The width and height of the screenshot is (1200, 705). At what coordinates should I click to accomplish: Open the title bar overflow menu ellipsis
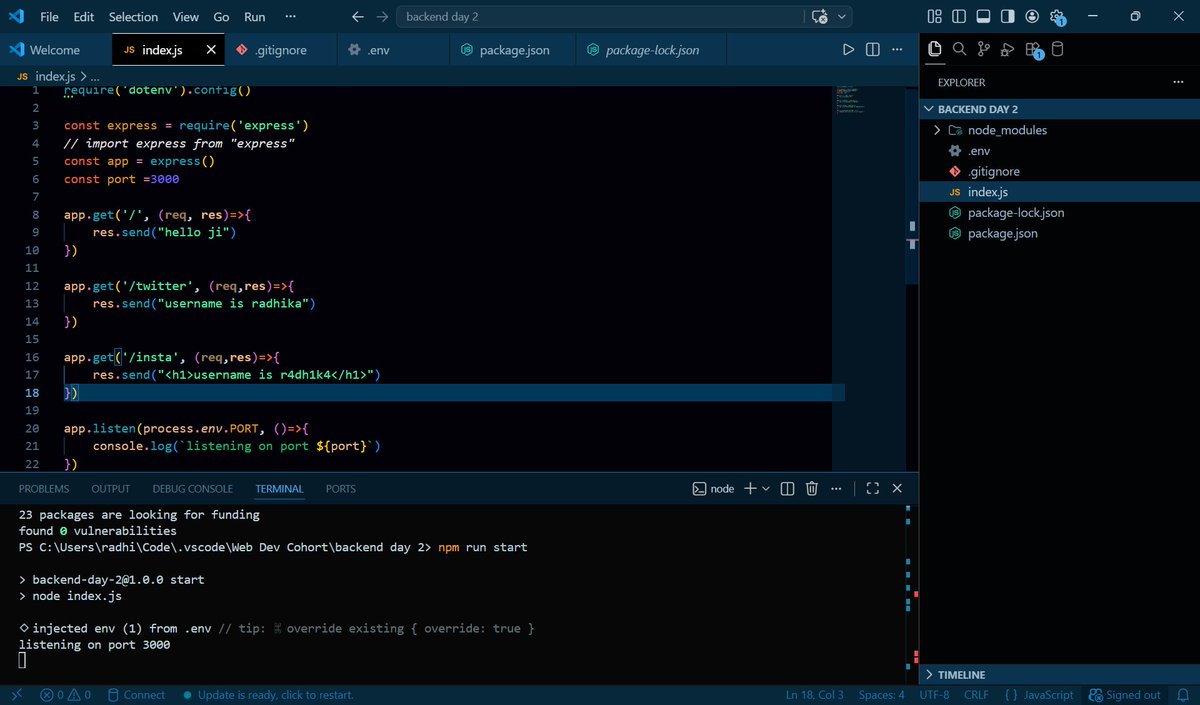(x=290, y=17)
